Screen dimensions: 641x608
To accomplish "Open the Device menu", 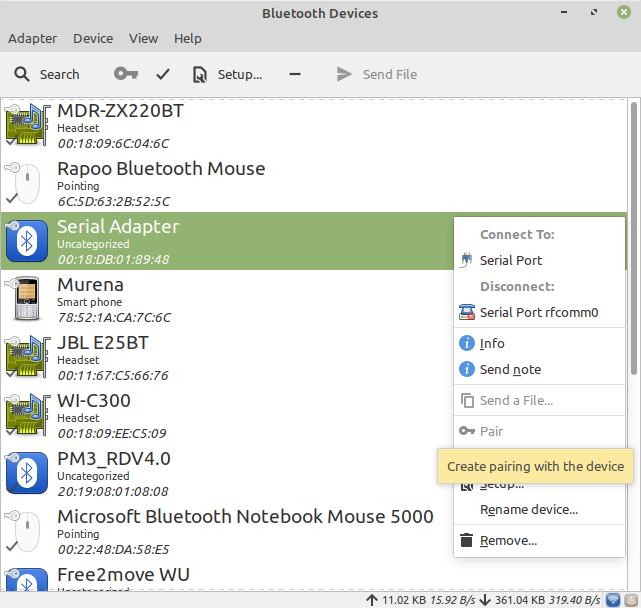I will [93, 38].
